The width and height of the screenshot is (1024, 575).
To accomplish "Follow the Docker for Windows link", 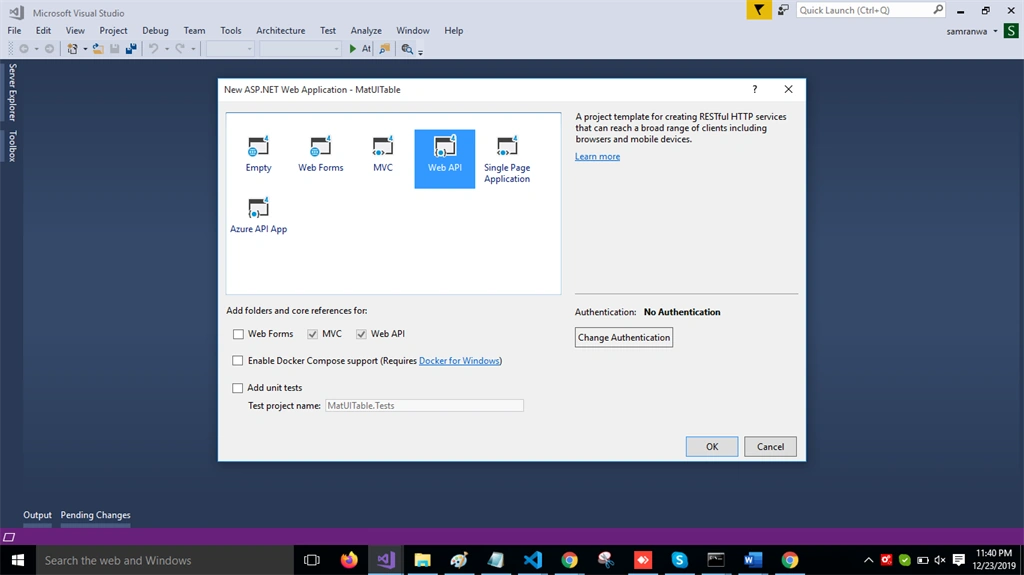I will tap(459, 361).
